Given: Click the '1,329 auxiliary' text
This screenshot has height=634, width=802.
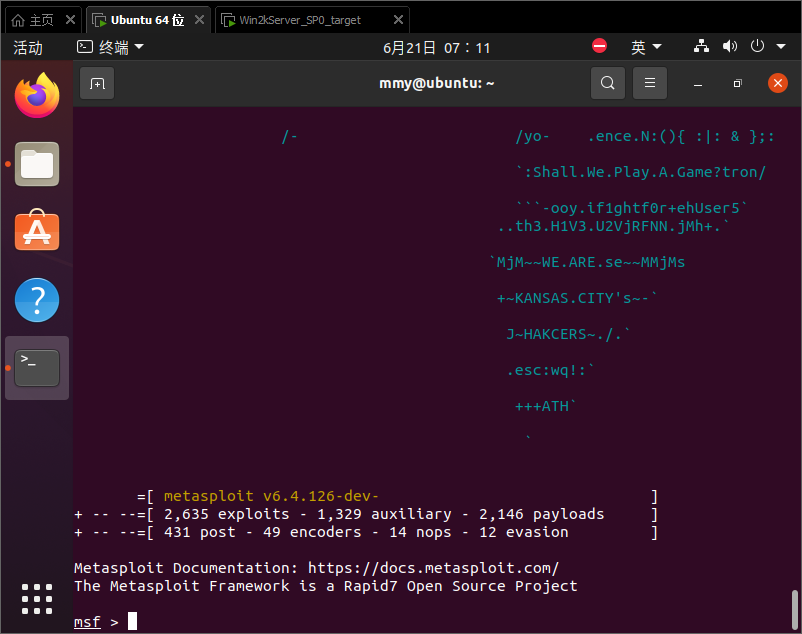Looking at the screenshot, I should point(384,514).
